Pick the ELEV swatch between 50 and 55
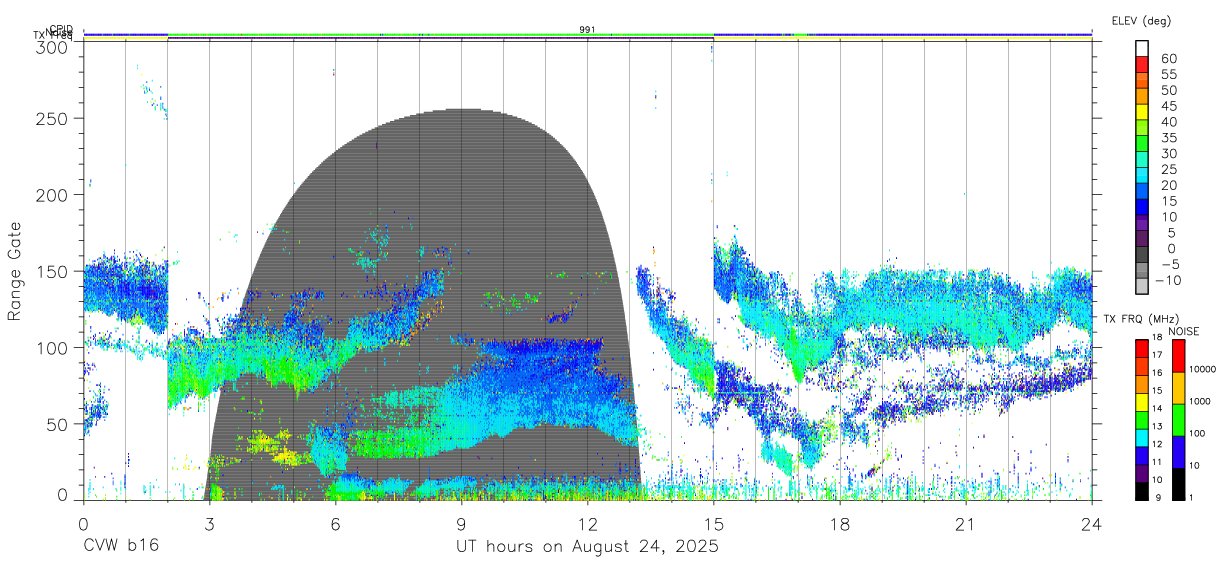The height and width of the screenshot is (567, 1228). 1142,80
